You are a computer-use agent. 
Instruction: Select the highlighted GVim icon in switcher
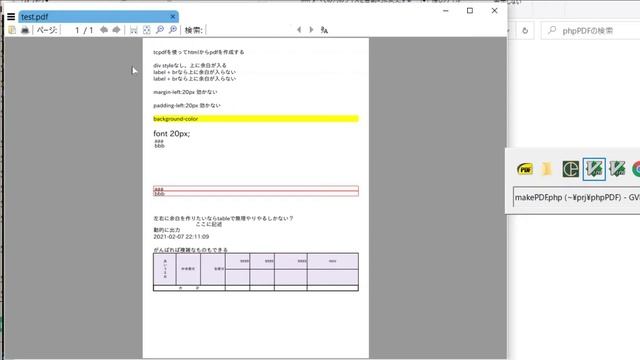[594, 169]
